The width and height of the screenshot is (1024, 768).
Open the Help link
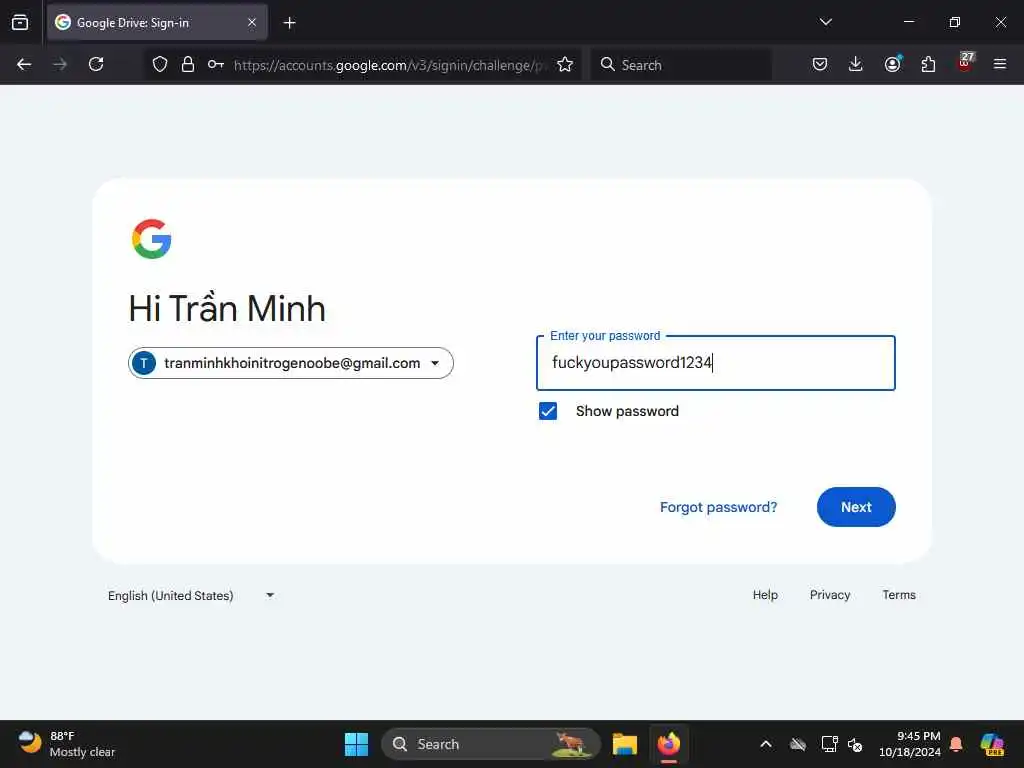pyautogui.click(x=765, y=595)
